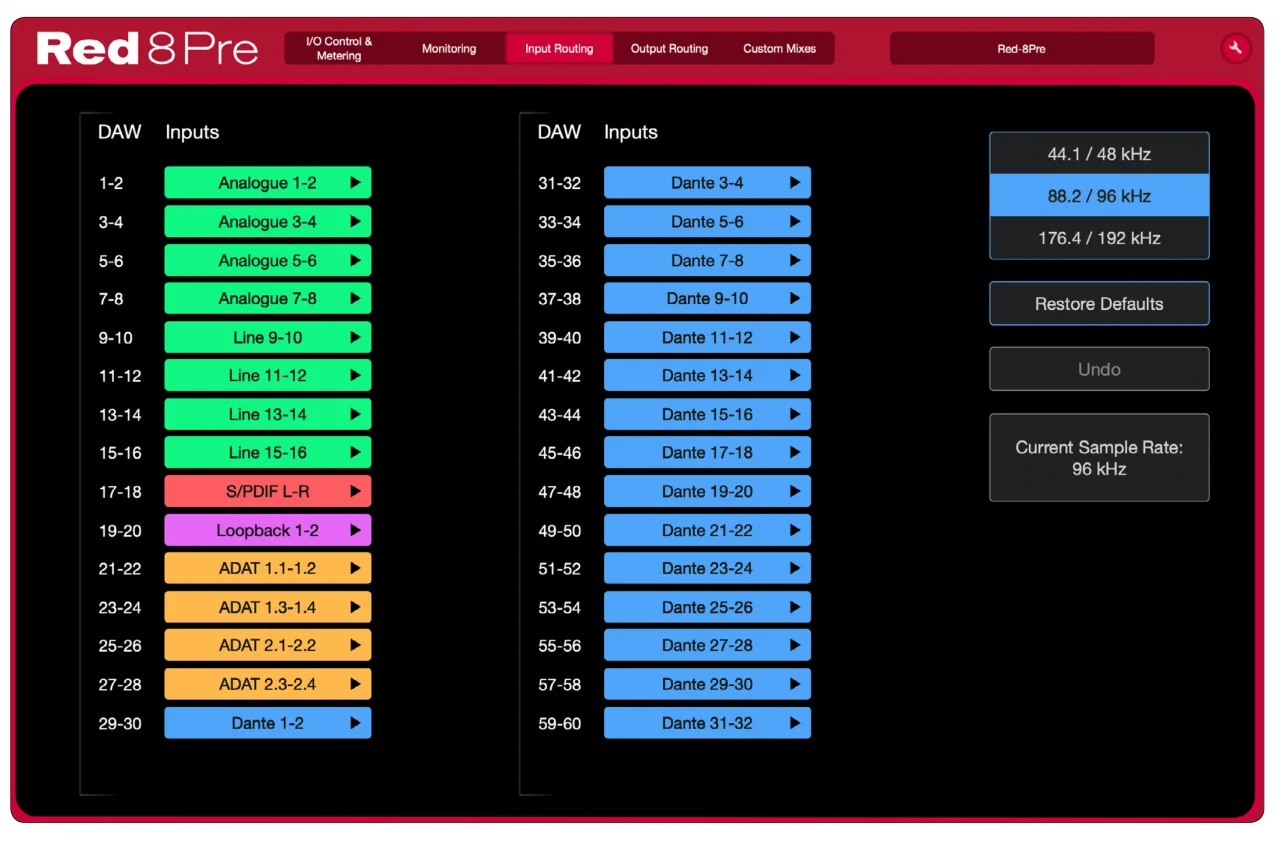Change the S/PDIF L-R input assignment
1280x843 pixels.
[x=268, y=491]
